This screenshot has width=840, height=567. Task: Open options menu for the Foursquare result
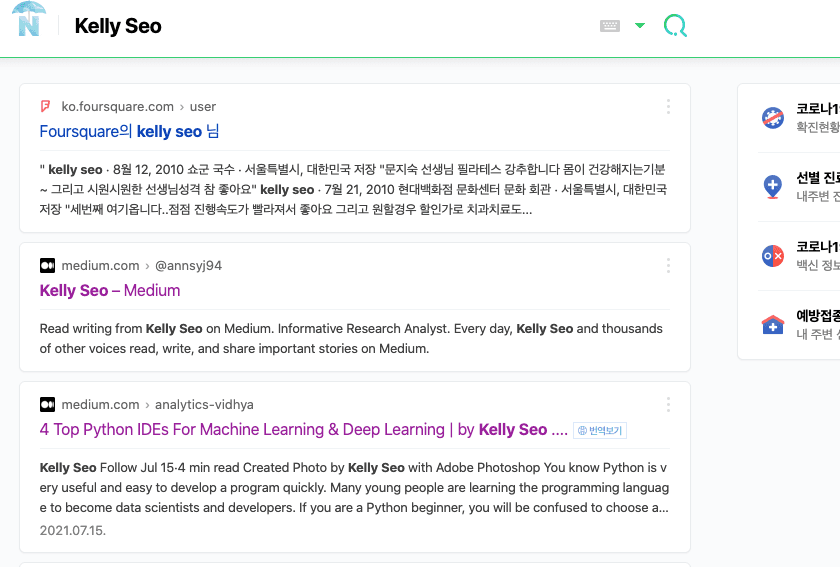tap(668, 106)
